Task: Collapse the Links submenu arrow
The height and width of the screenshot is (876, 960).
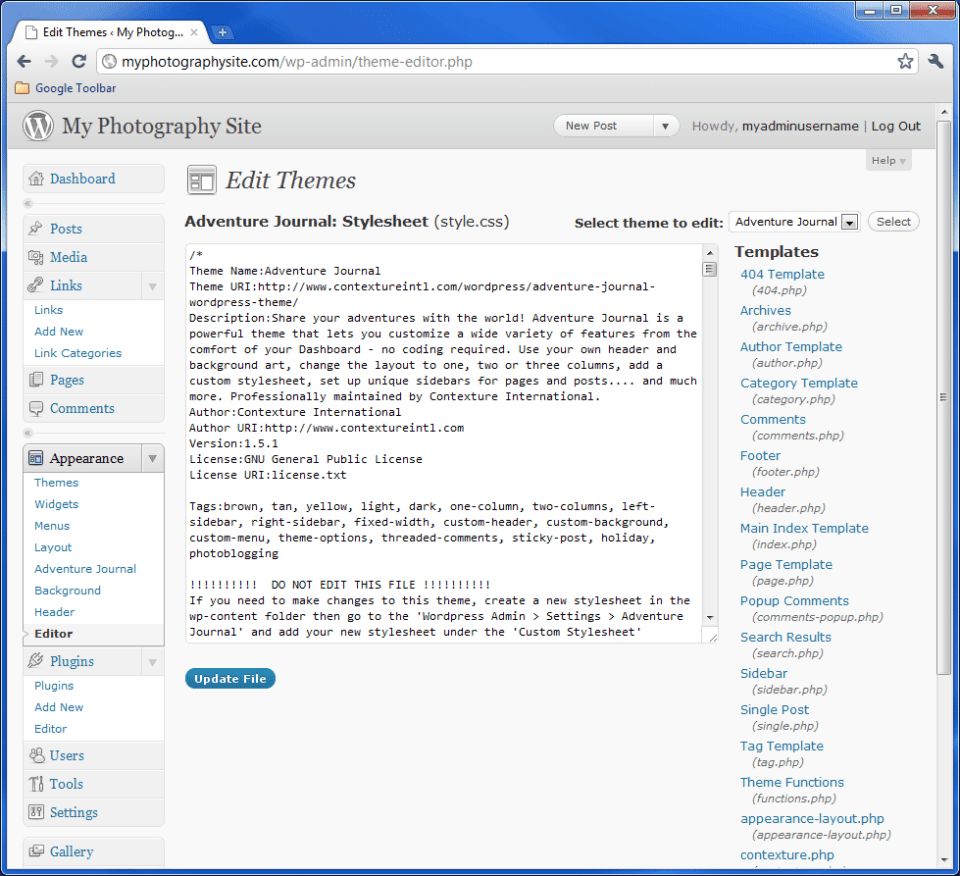Action: 152,286
